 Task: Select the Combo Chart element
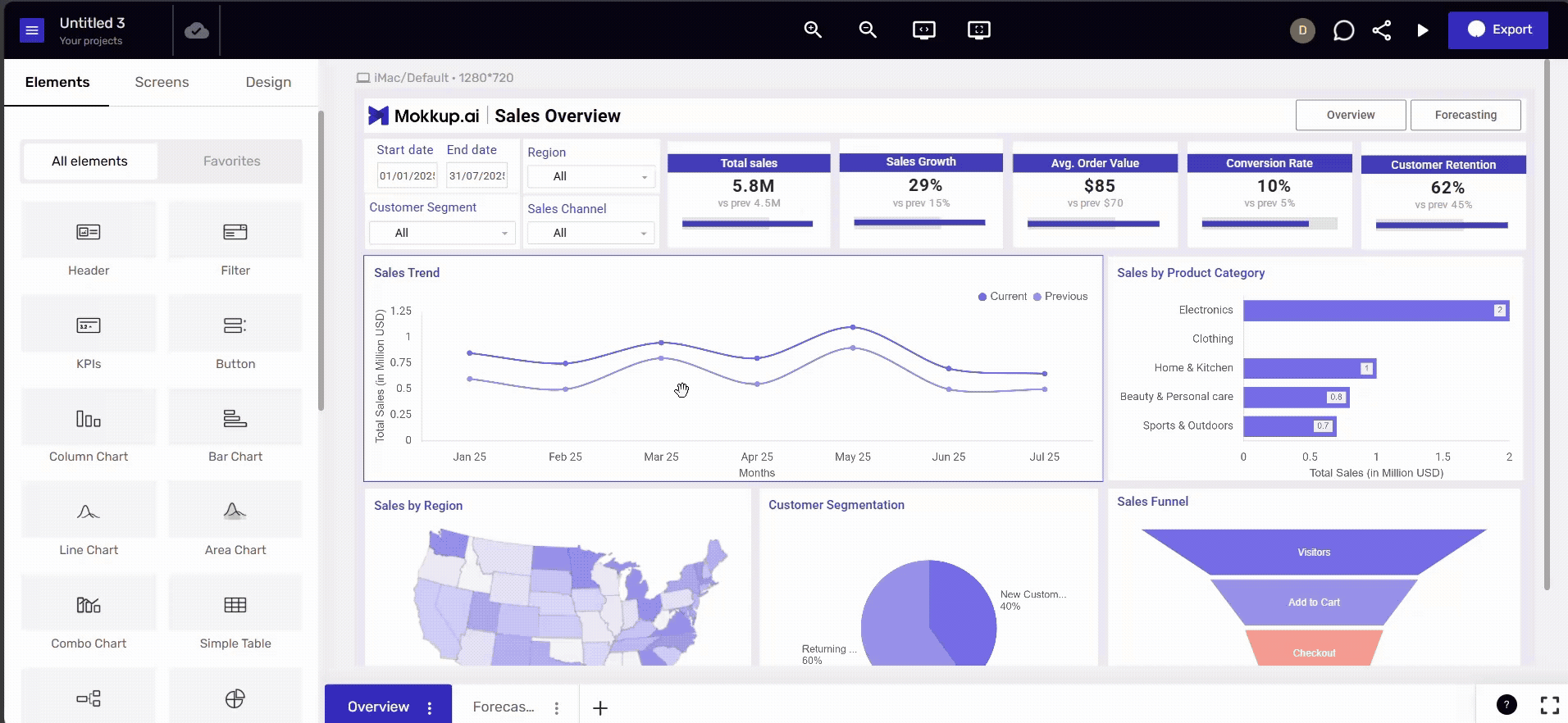[x=89, y=614]
